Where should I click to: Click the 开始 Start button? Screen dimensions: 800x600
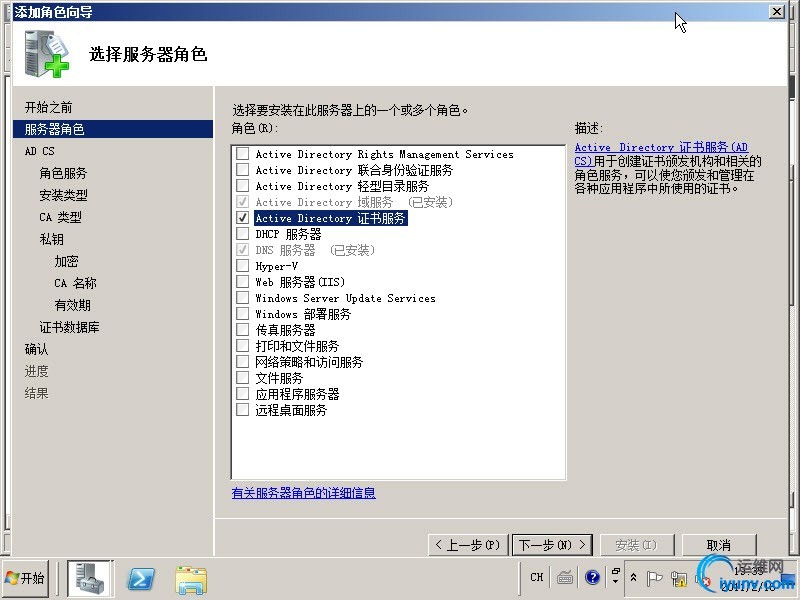25,578
